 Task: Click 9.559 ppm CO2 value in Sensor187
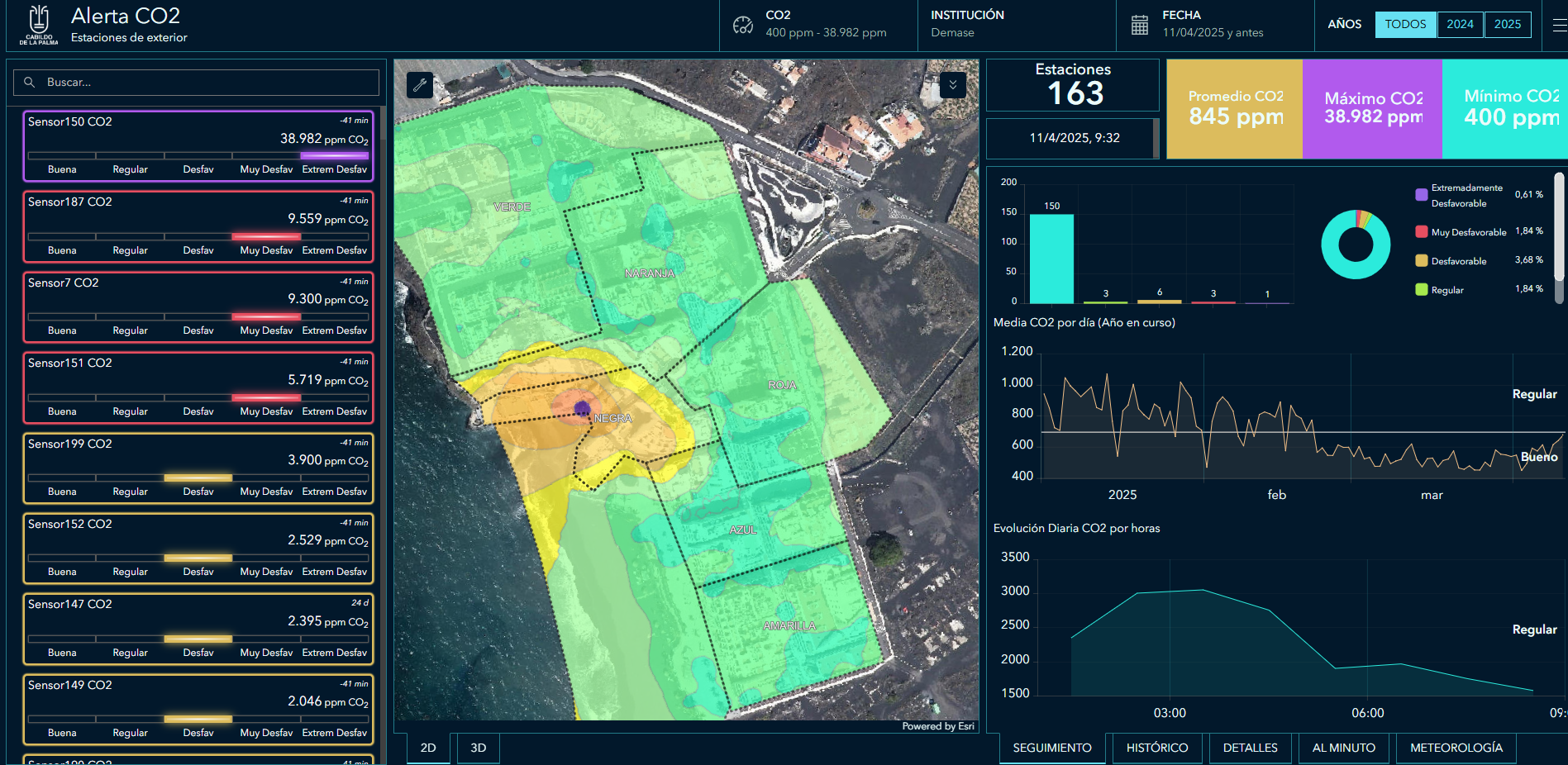(327, 219)
